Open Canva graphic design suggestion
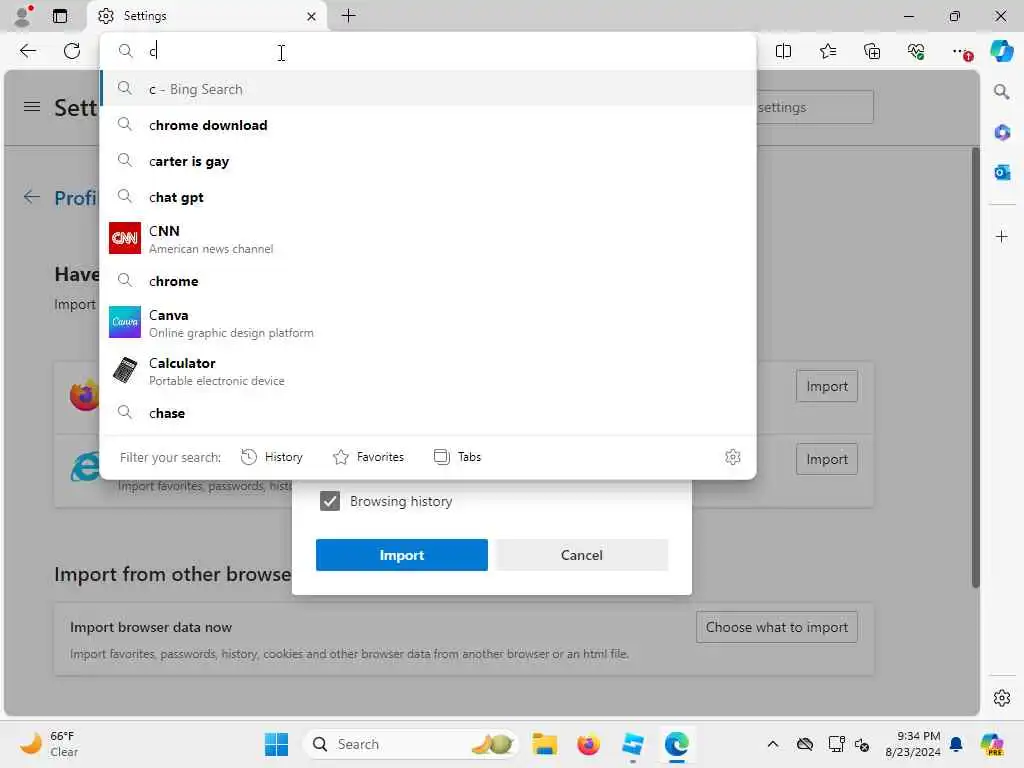 (428, 323)
